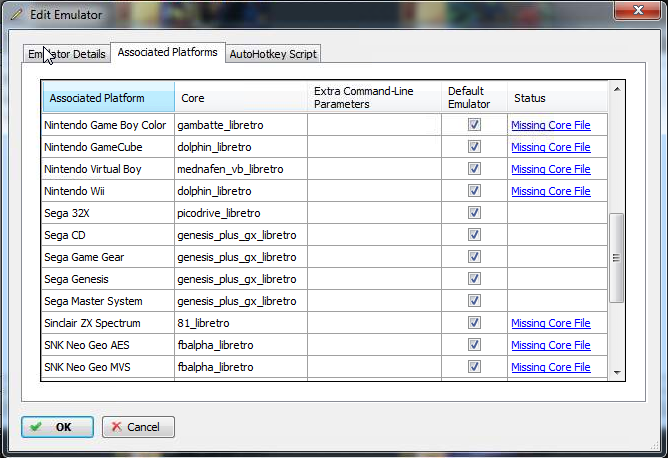Viewport: 668px width, 458px height.
Task: Toggle Default Emulator checkbox for Nintendo GameCube
Action: click(474, 147)
